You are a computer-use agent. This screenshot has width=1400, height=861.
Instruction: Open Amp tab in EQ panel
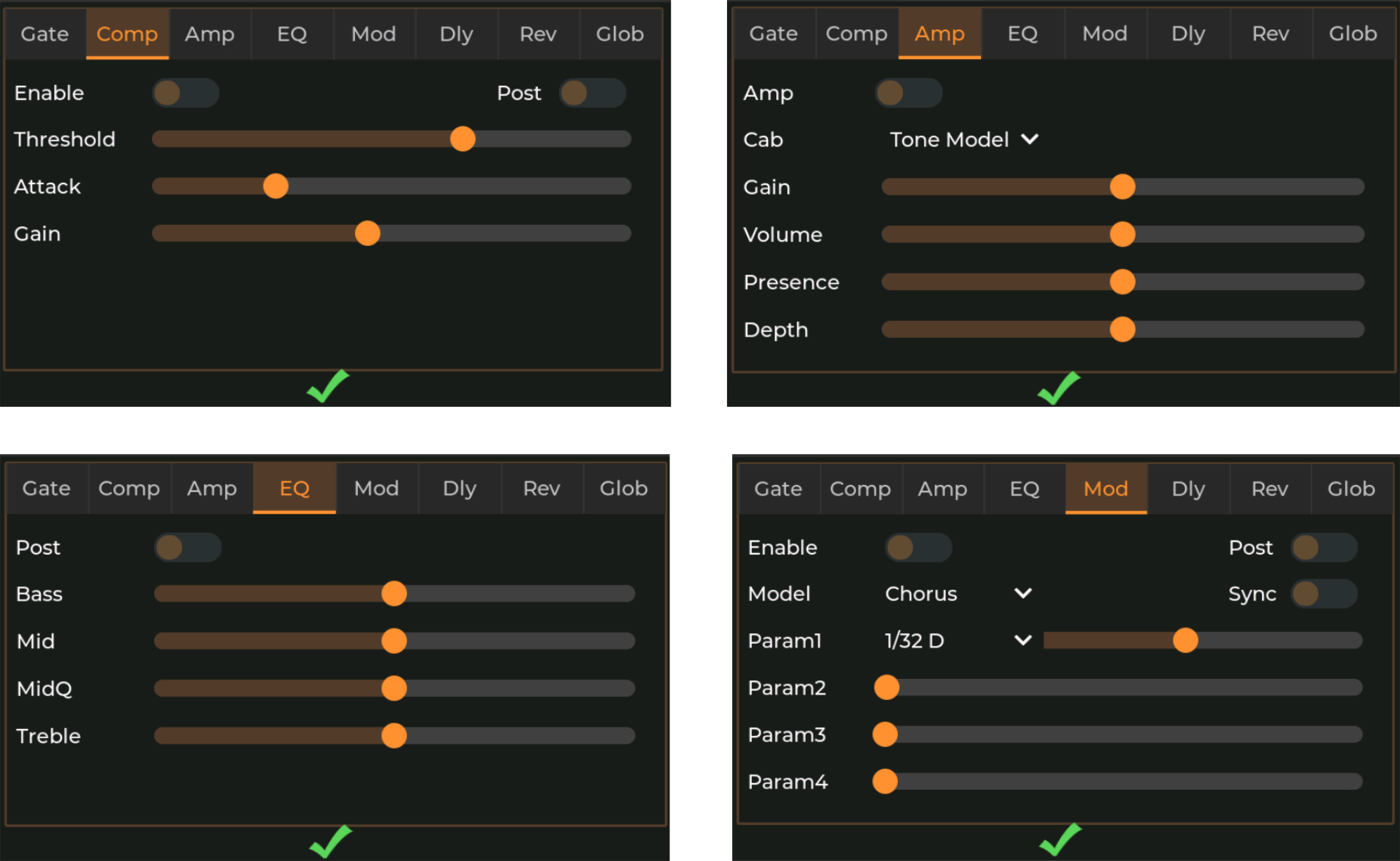pos(212,488)
